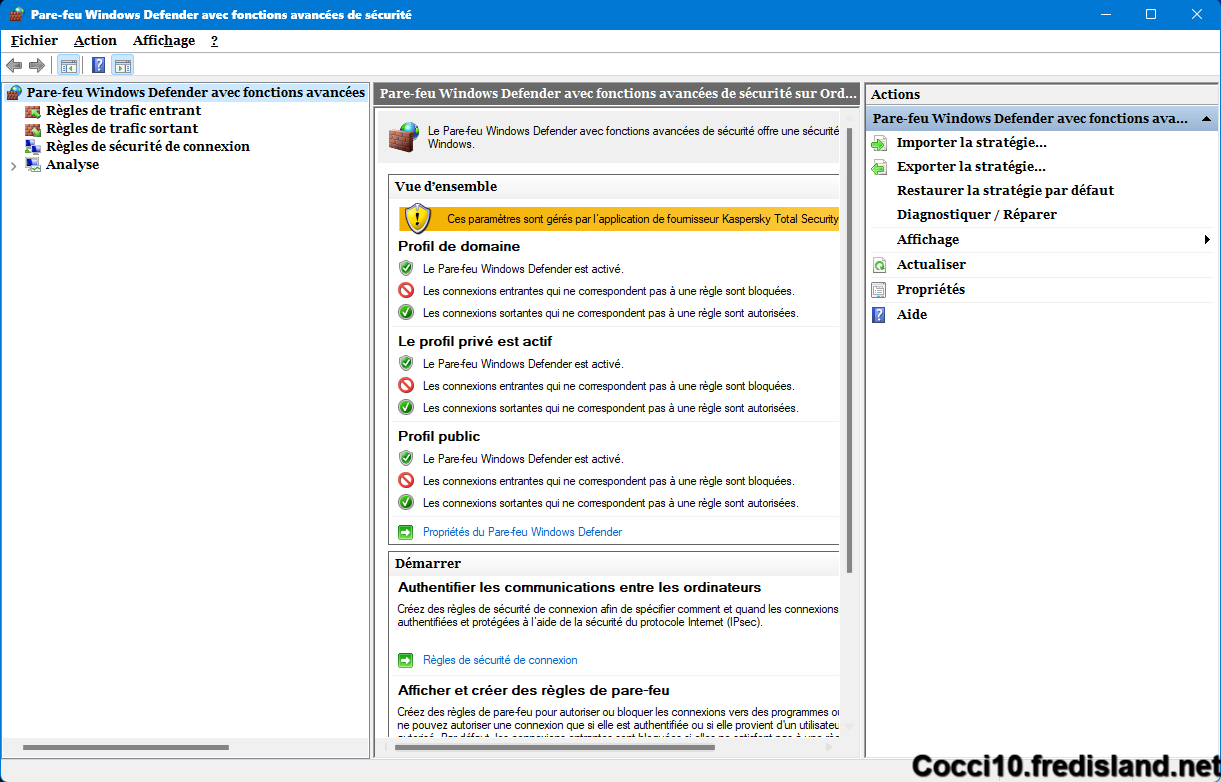Screen dimensions: 1221x782
Task: Click the Profil de domaine heading
Action: pyautogui.click(x=459, y=246)
